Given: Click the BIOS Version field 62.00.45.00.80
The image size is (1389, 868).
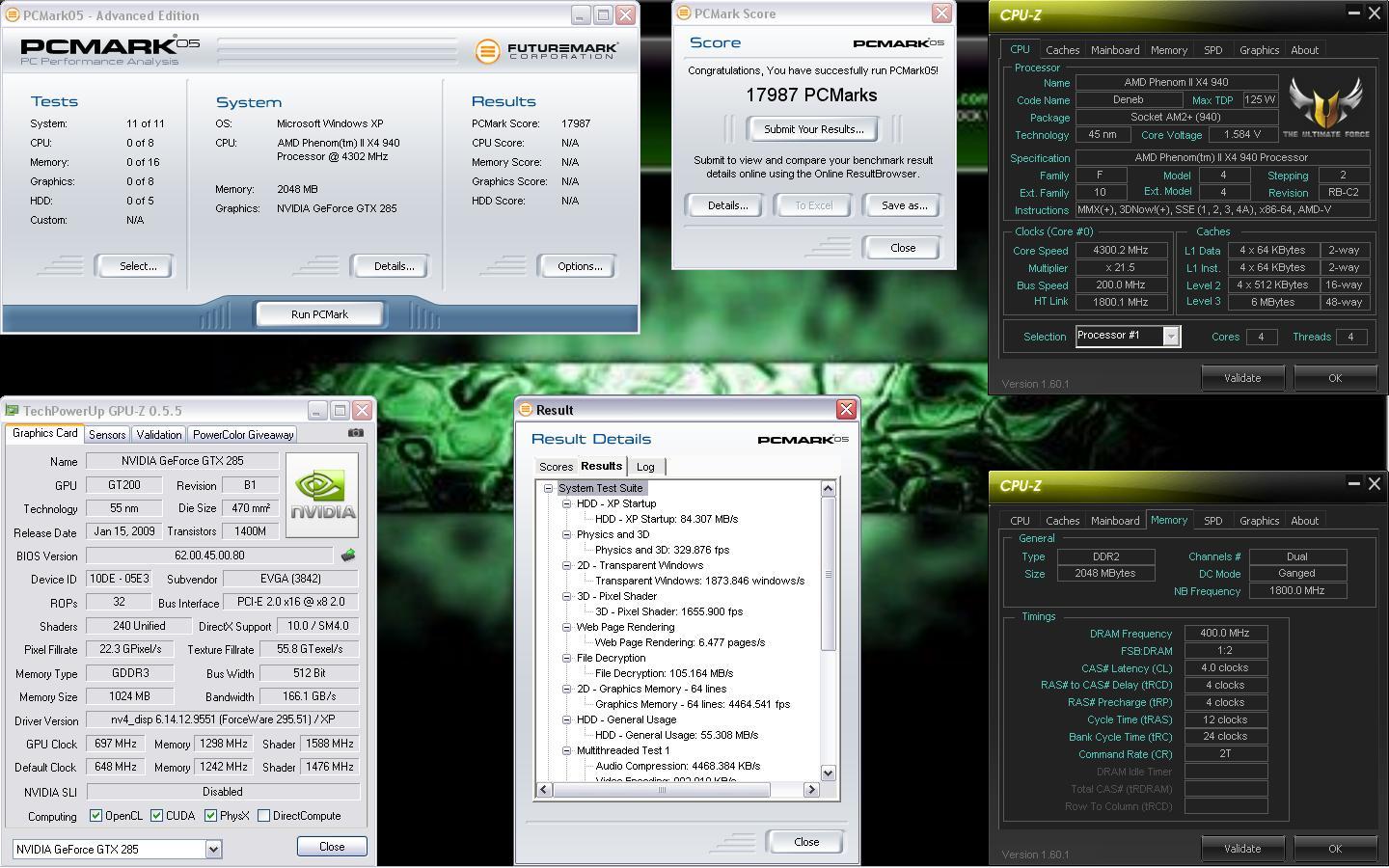Looking at the screenshot, I should (x=209, y=556).
